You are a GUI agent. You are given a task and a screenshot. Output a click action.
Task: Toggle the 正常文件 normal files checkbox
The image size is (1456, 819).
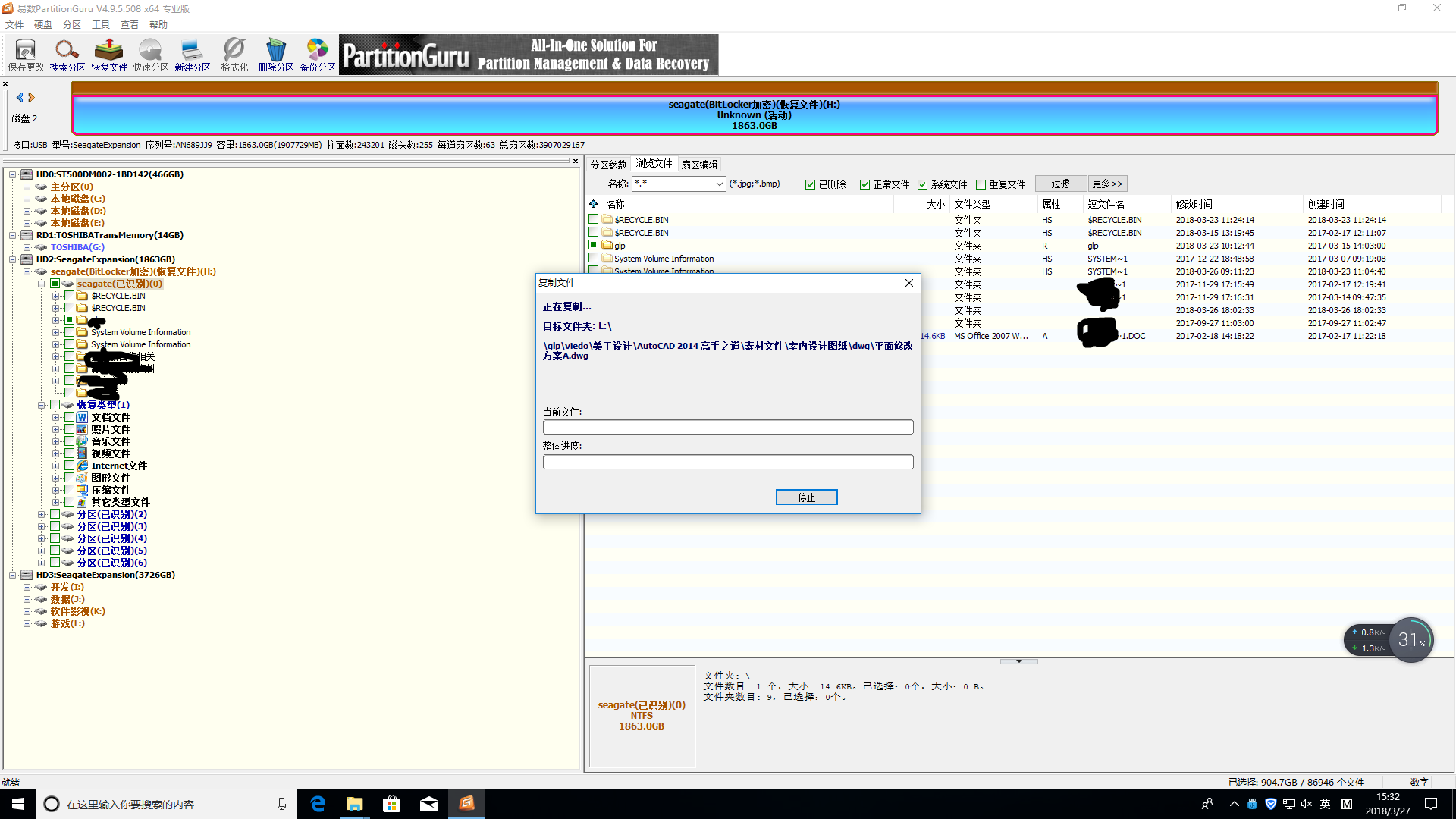tap(864, 184)
